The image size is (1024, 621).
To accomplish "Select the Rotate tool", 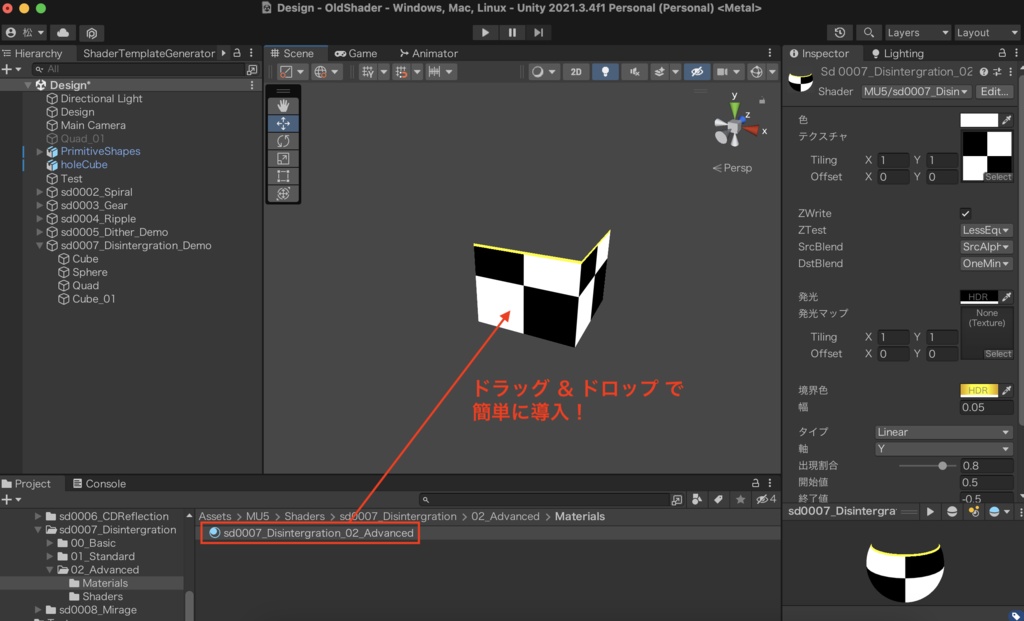I will point(283,141).
